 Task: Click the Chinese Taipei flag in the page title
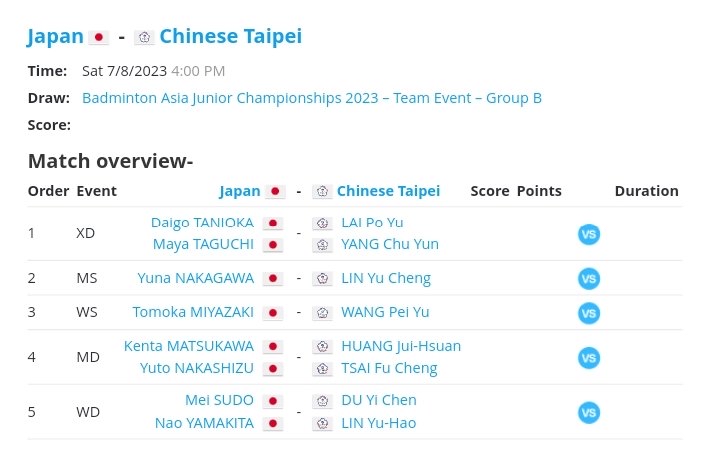(x=144, y=37)
